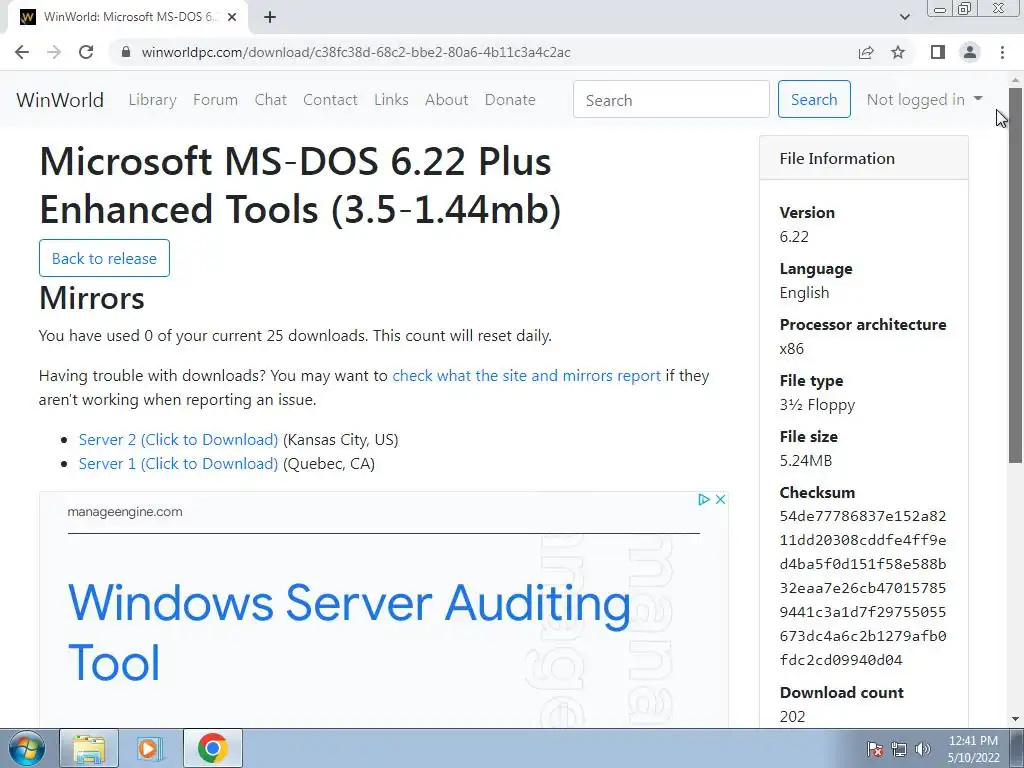Open the Forum nav item
The image size is (1024, 768).
tap(216, 100)
